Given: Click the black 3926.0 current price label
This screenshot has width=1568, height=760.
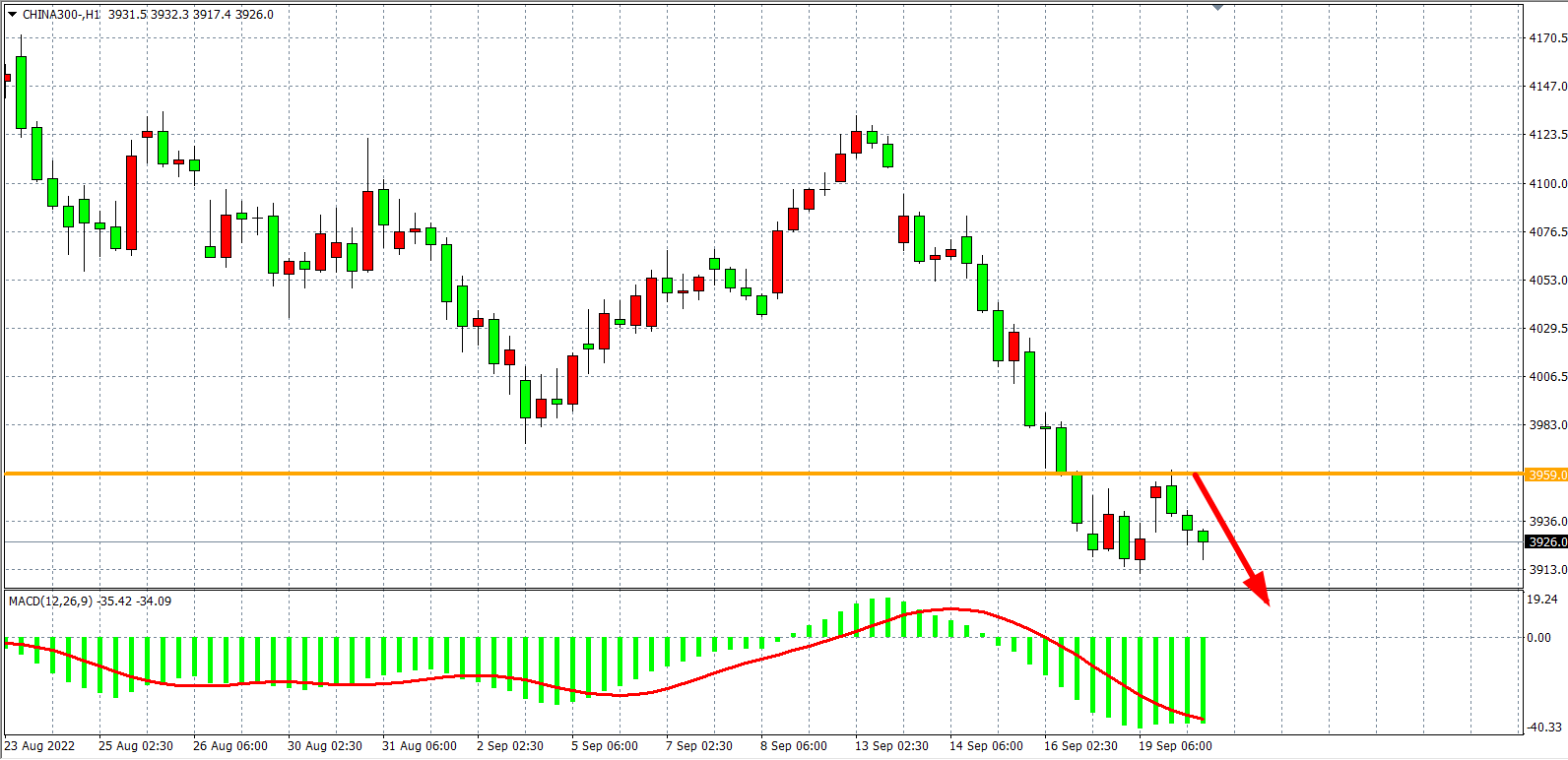Looking at the screenshot, I should click(x=1545, y=542).
